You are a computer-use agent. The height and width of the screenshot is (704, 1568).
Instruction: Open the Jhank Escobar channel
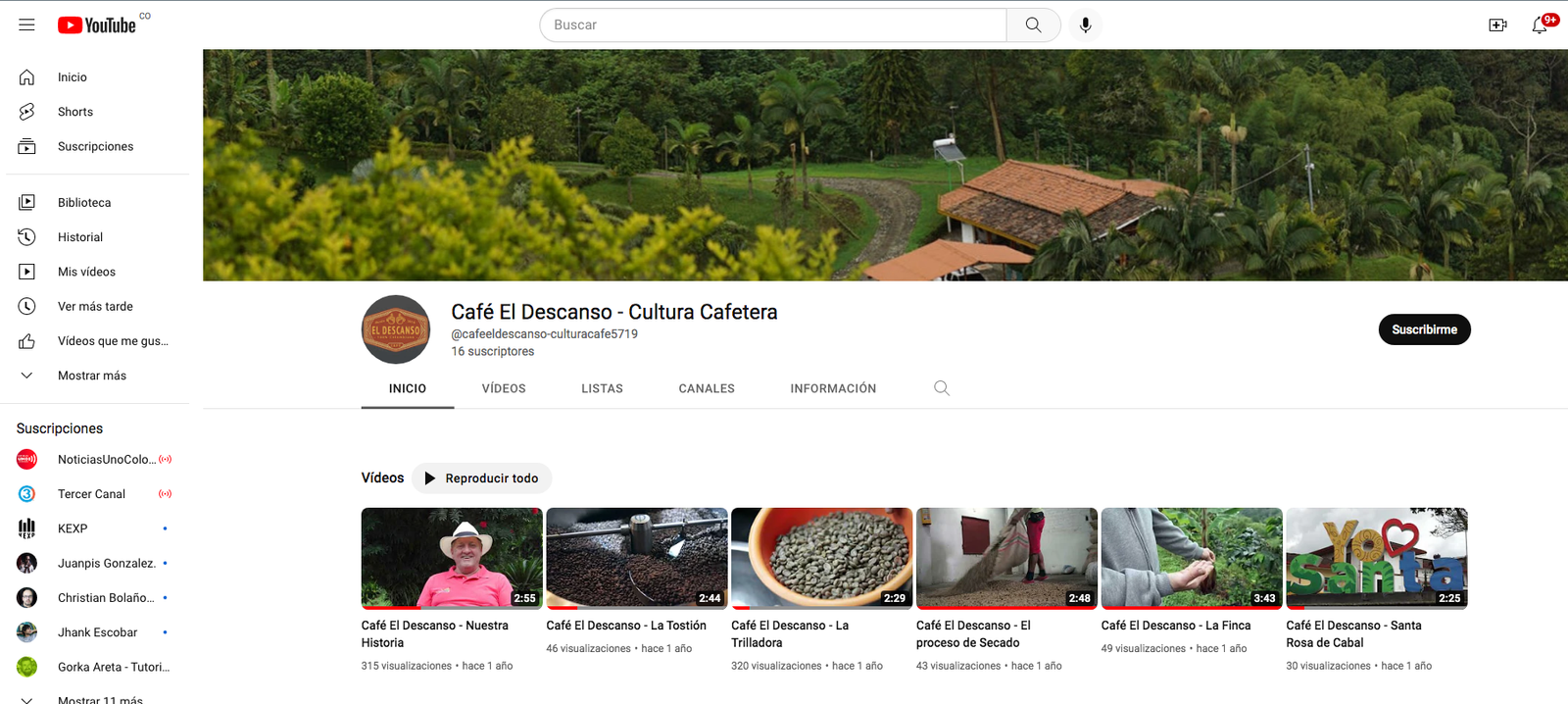[97, 632]
